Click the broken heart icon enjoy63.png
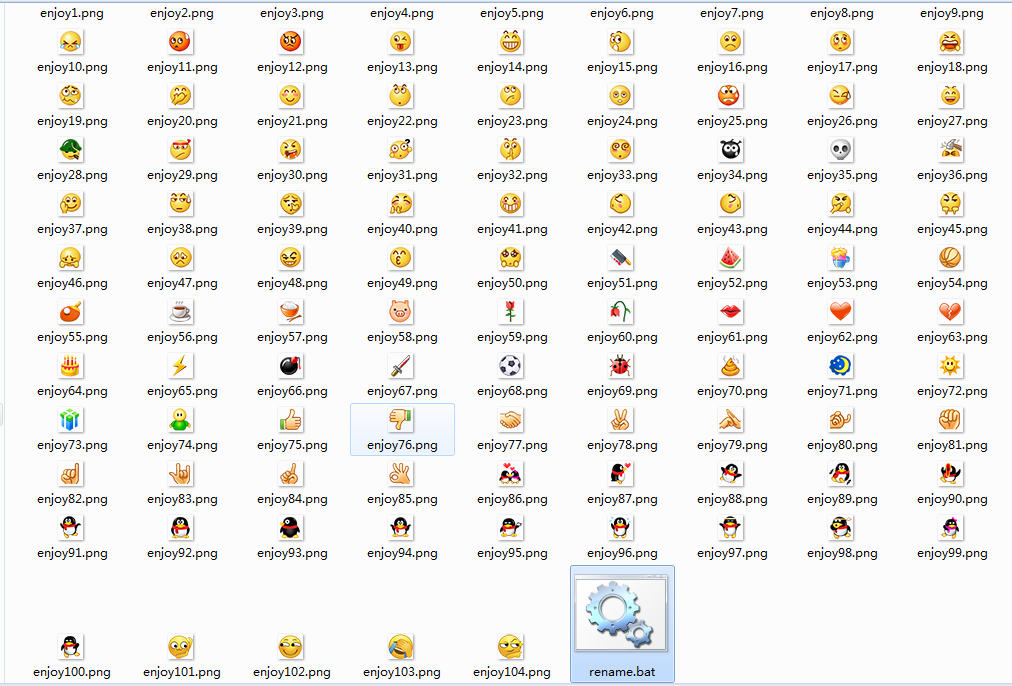 click(x=950, y=312)
